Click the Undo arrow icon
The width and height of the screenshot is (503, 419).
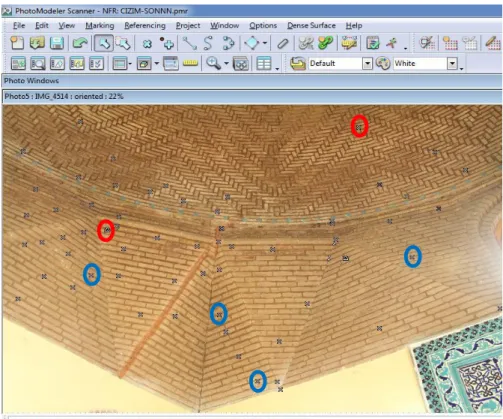(x=80, y=43)
